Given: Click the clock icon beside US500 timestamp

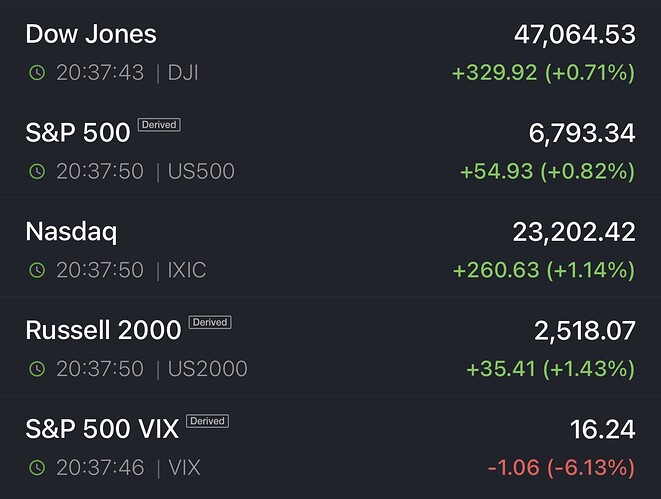Looking at the screenshot, I should [x=37, y=172].
